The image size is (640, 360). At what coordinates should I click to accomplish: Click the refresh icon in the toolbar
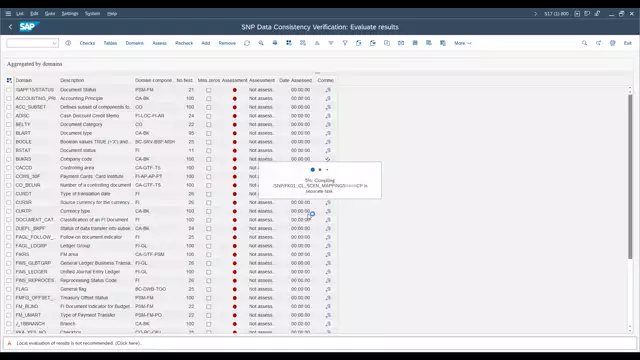point(247,43)
